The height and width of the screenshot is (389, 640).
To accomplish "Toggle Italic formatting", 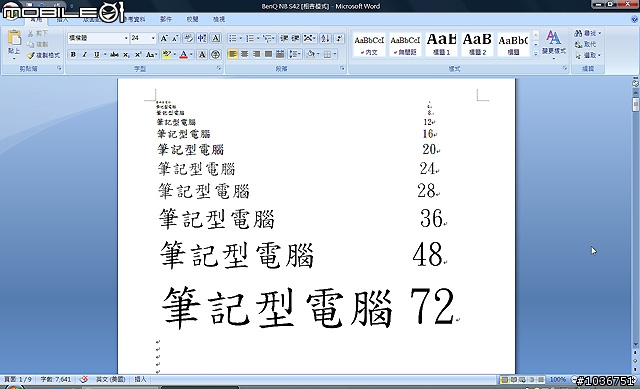I will click(84, 54).
